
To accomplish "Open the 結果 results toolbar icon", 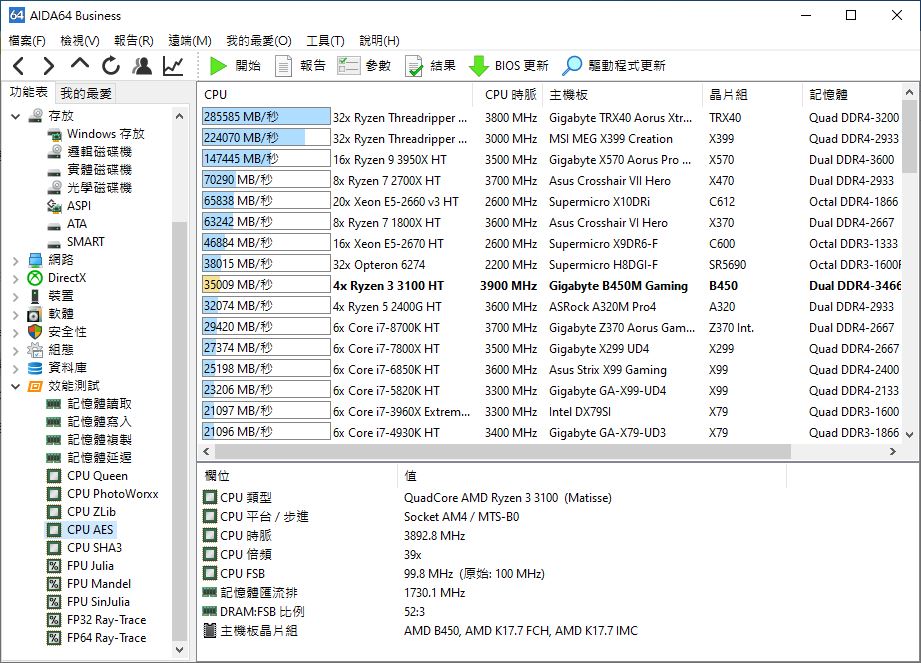I will point(430,66).
